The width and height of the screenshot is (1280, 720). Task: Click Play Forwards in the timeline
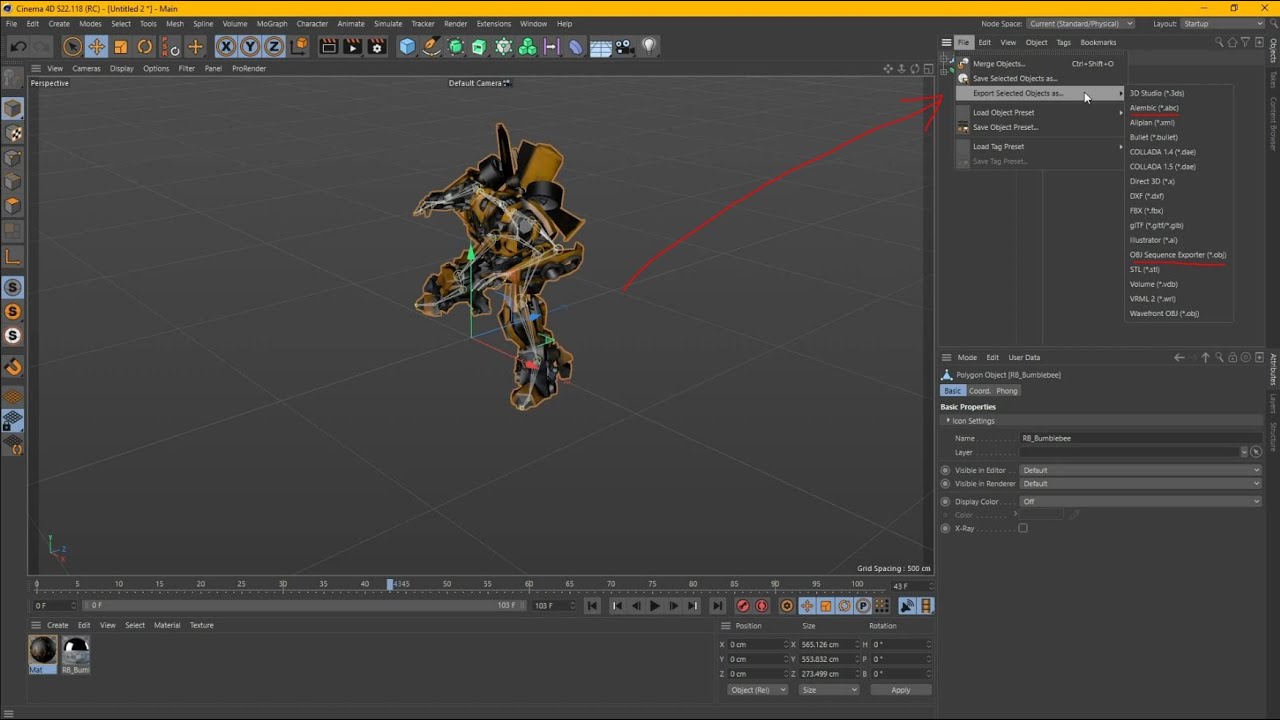pyautogui.click(x=655, y=606)
